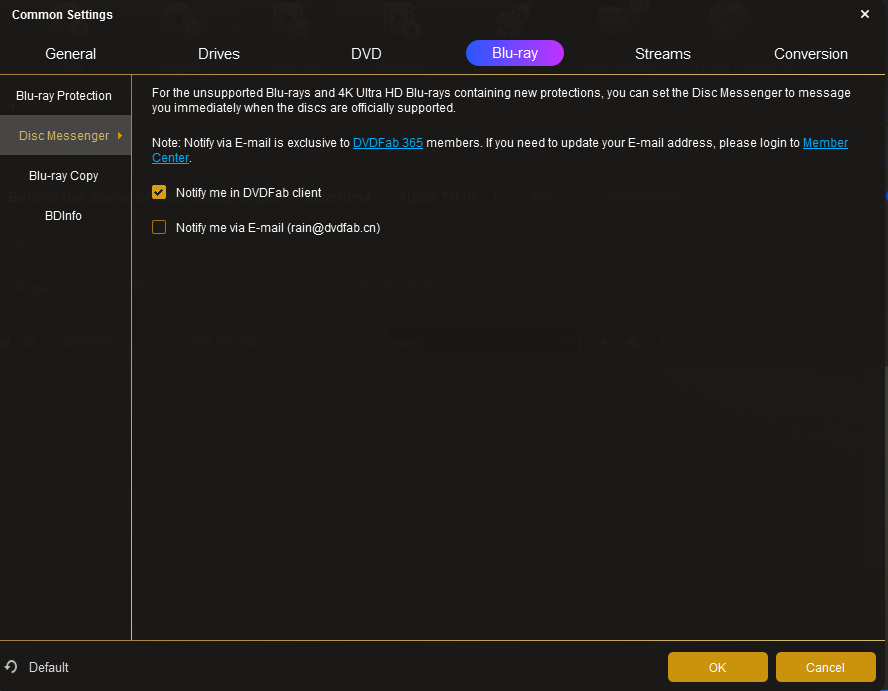Select Disc Messenger in sidebar
888x691 pixels.
[64, 135]
